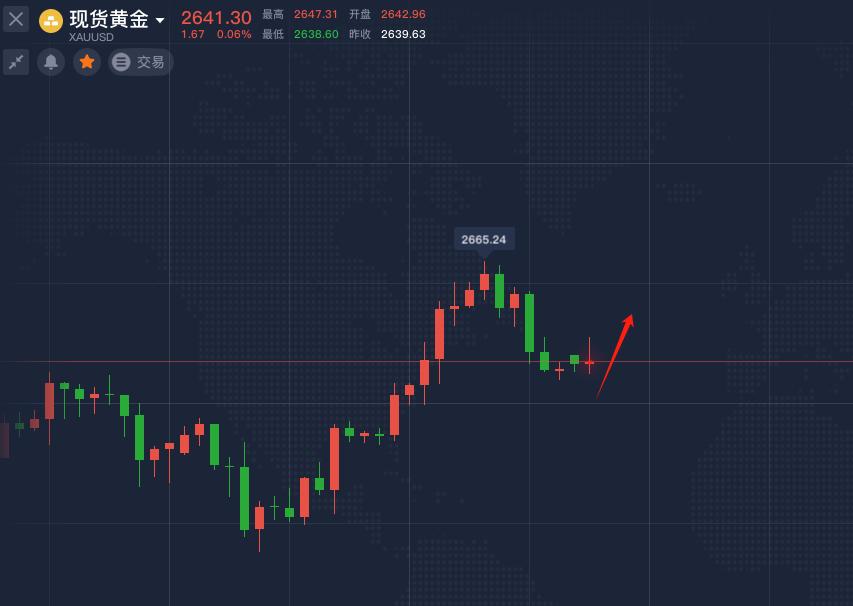This screenshot has width=853, height=606.
Task: Shrink chart with the collapse arrows icon
Action: pyautogui.click(x=16, y=62)
